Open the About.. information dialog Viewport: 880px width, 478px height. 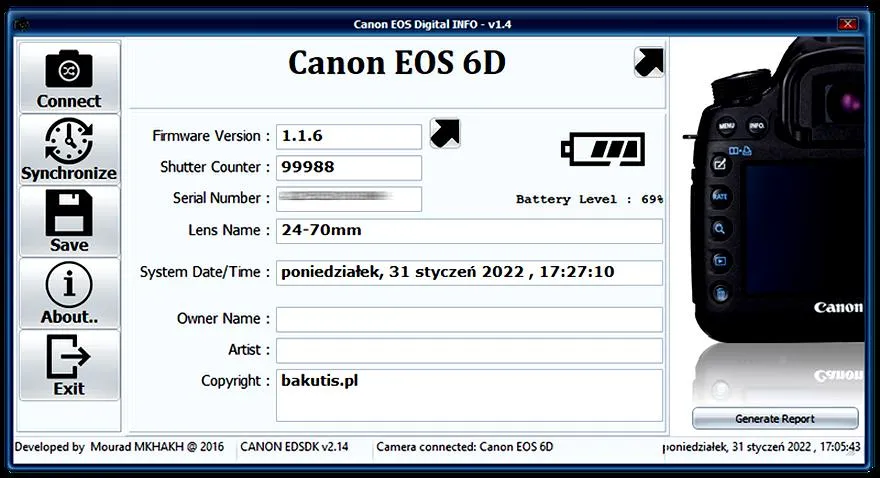point(70,293)
